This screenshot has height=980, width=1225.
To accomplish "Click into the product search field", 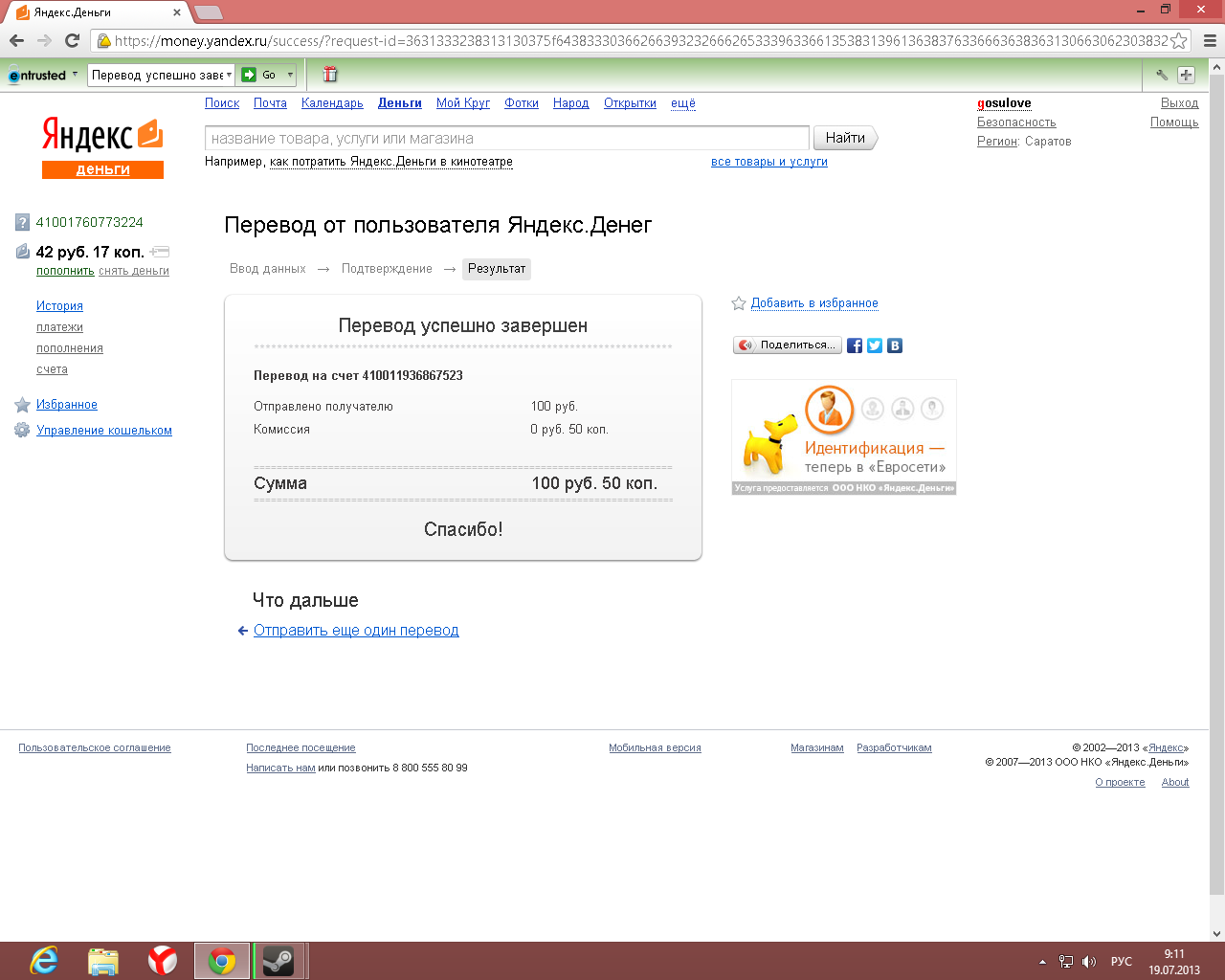I will coord(507,139).
